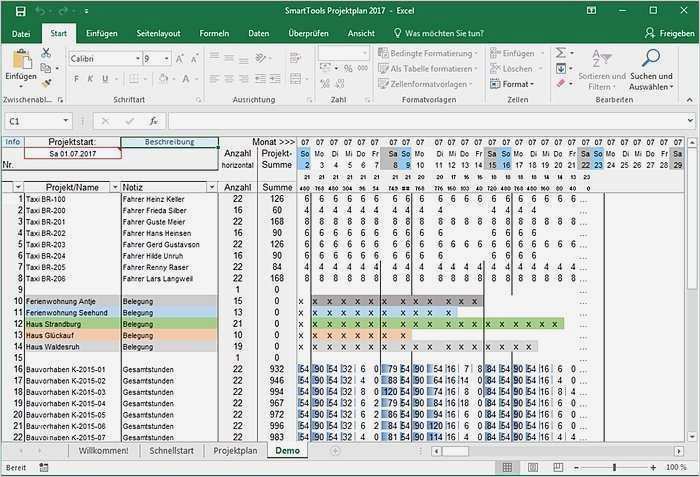700x477 pixels.
Task: Open the Seitenlayout ribbon tab
Action: pos(158,33)
